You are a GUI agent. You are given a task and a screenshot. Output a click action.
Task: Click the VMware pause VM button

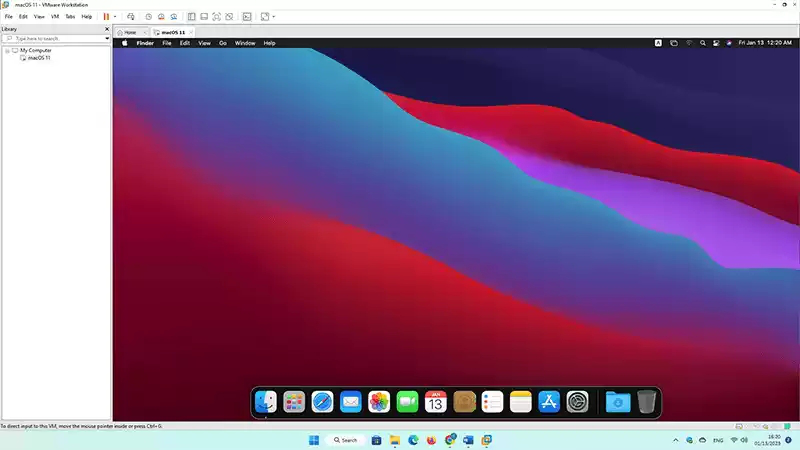pyautogui.click(x=106, y=17)
